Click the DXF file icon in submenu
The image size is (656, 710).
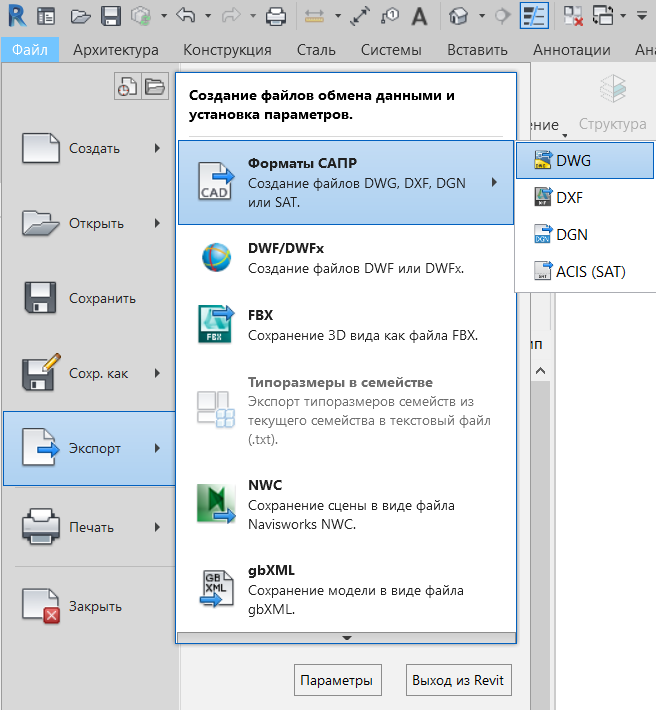(x=543, y=197)
